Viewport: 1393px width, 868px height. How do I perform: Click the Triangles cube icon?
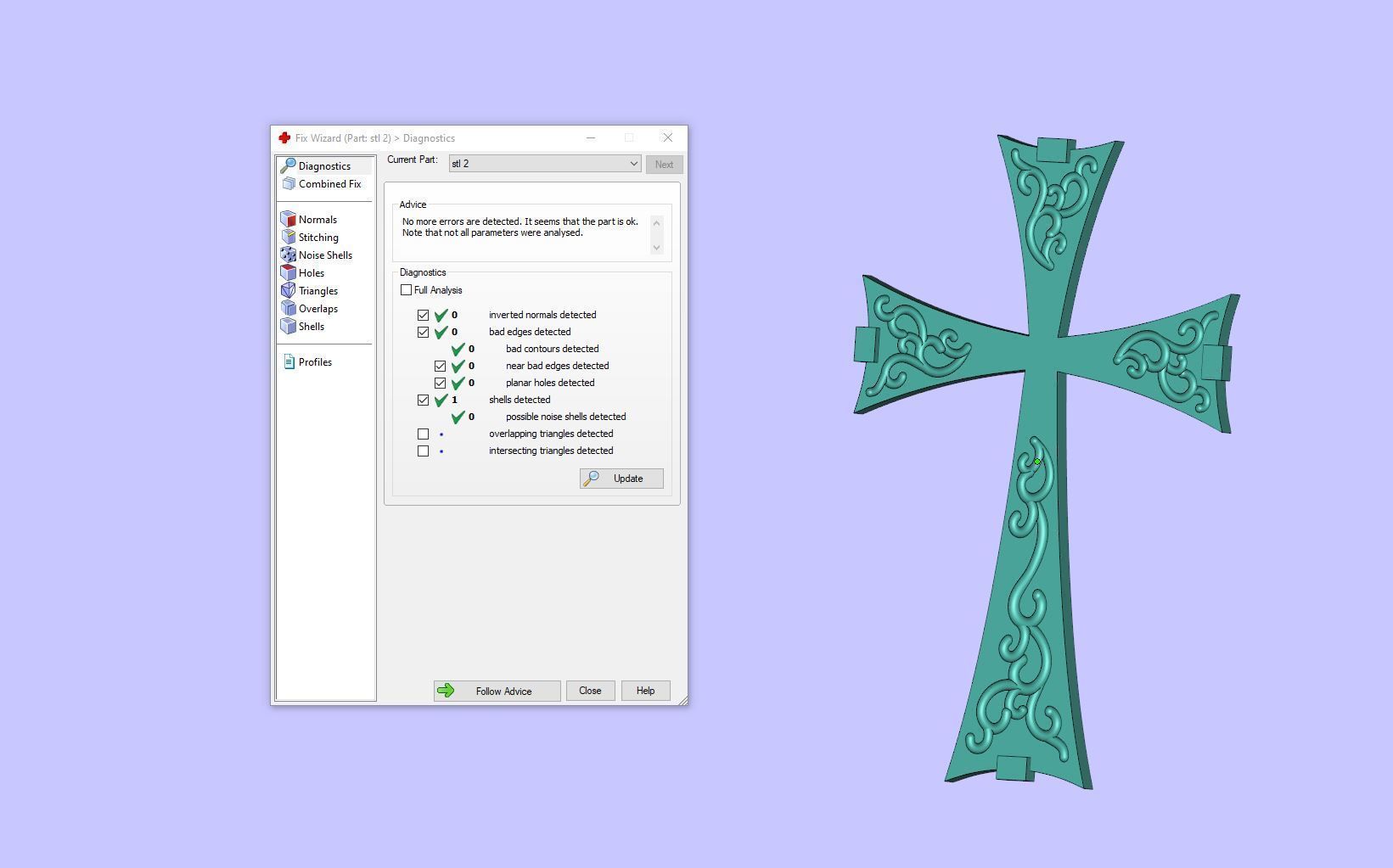coord(289,290)
